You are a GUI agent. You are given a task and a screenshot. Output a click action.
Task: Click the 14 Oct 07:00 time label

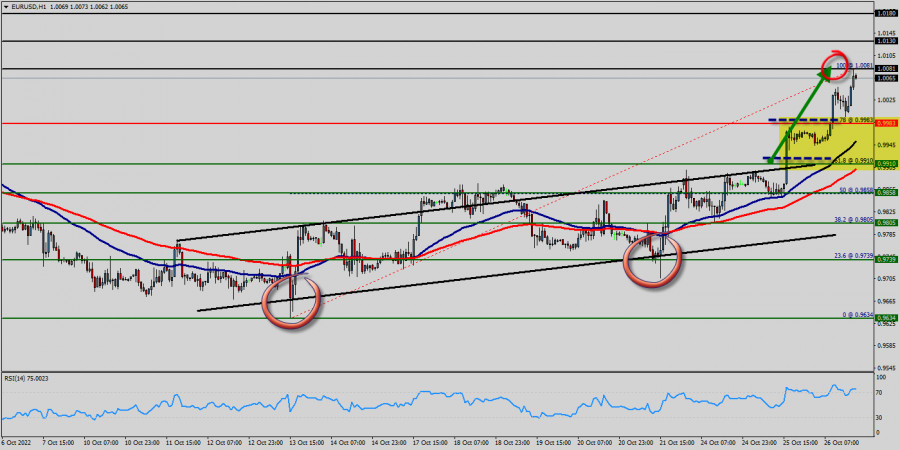[347, 444]
